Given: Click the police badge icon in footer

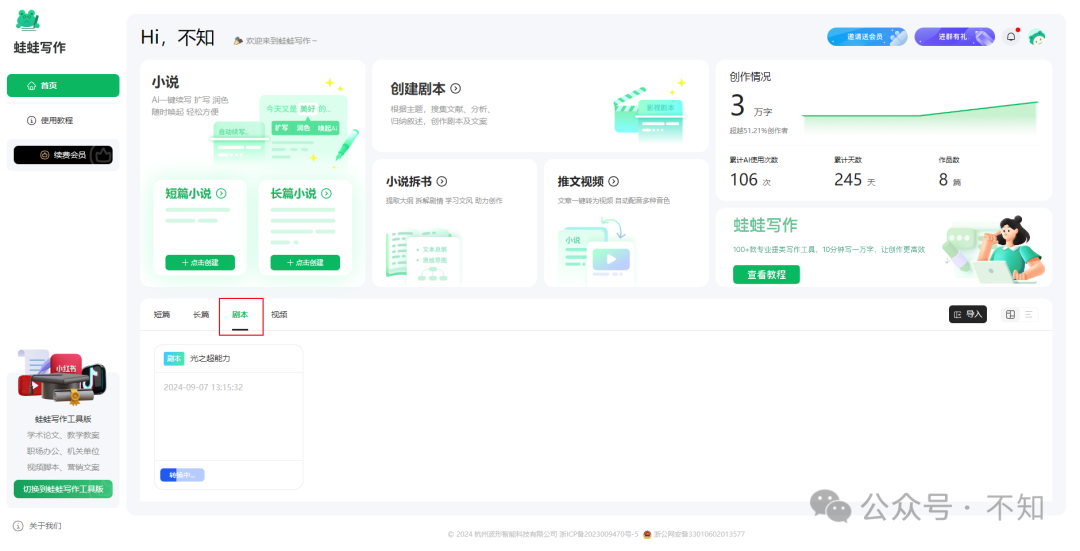Looking at the screenshot, I should [647, 534].
